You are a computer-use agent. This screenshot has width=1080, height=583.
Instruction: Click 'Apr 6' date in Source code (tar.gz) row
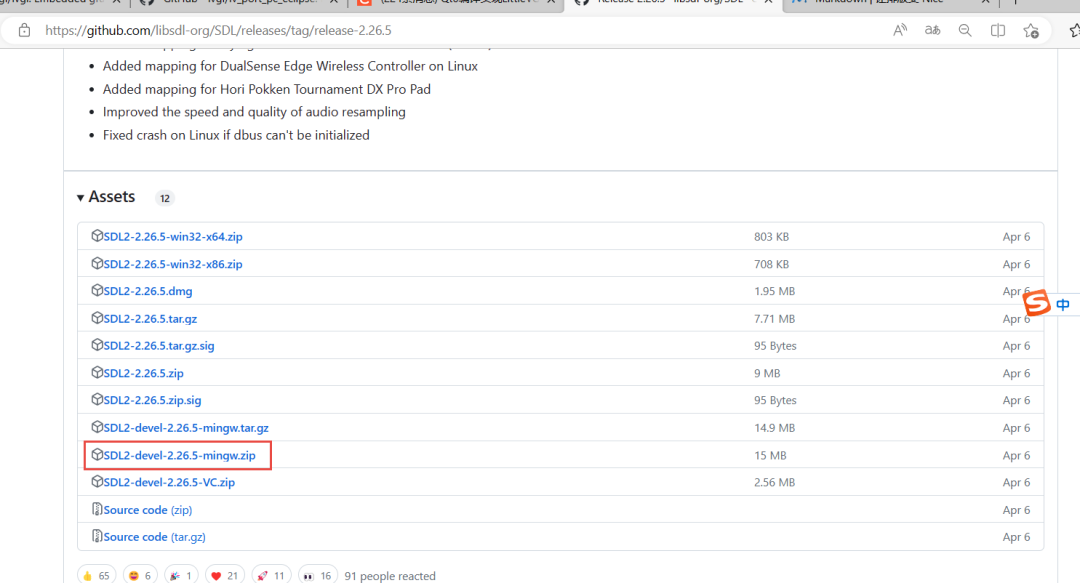(x=1017, y=536)
